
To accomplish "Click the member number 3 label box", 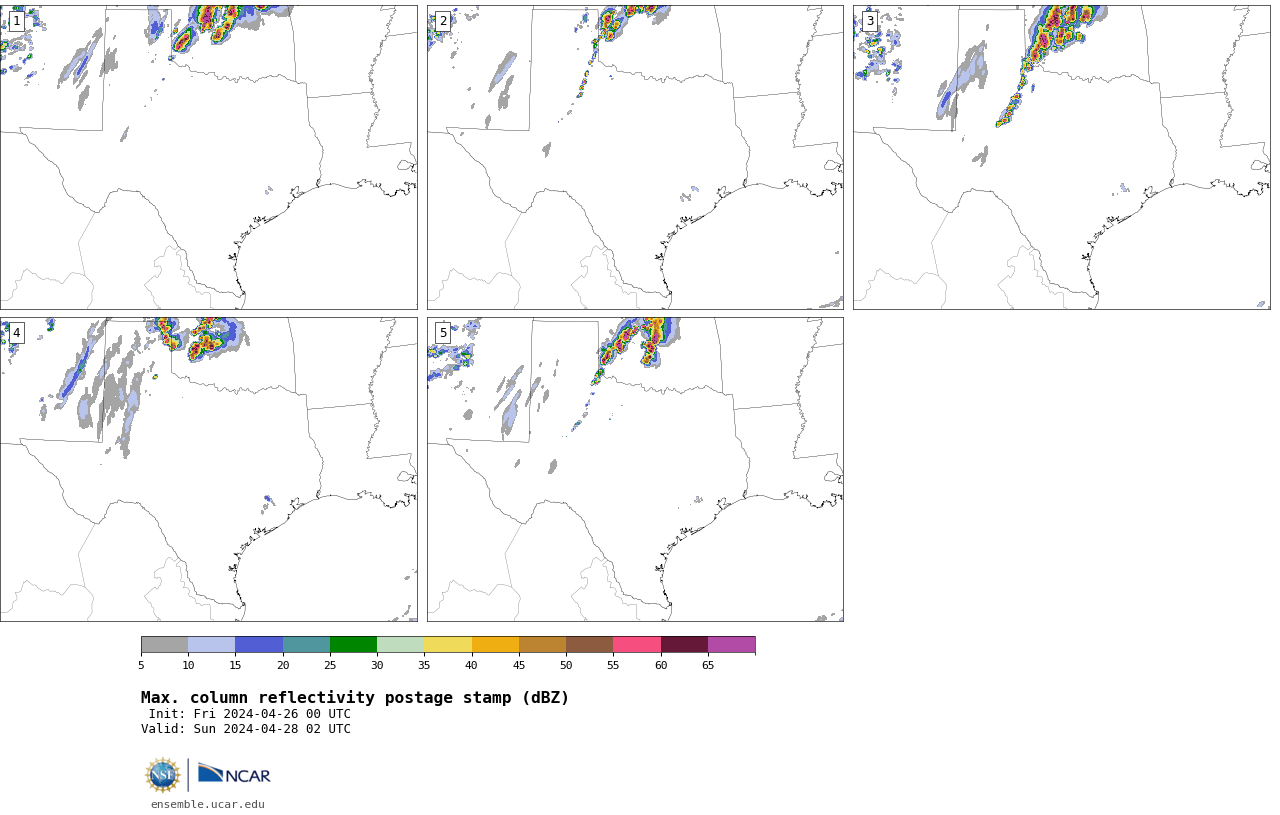I will pos(869,21).
